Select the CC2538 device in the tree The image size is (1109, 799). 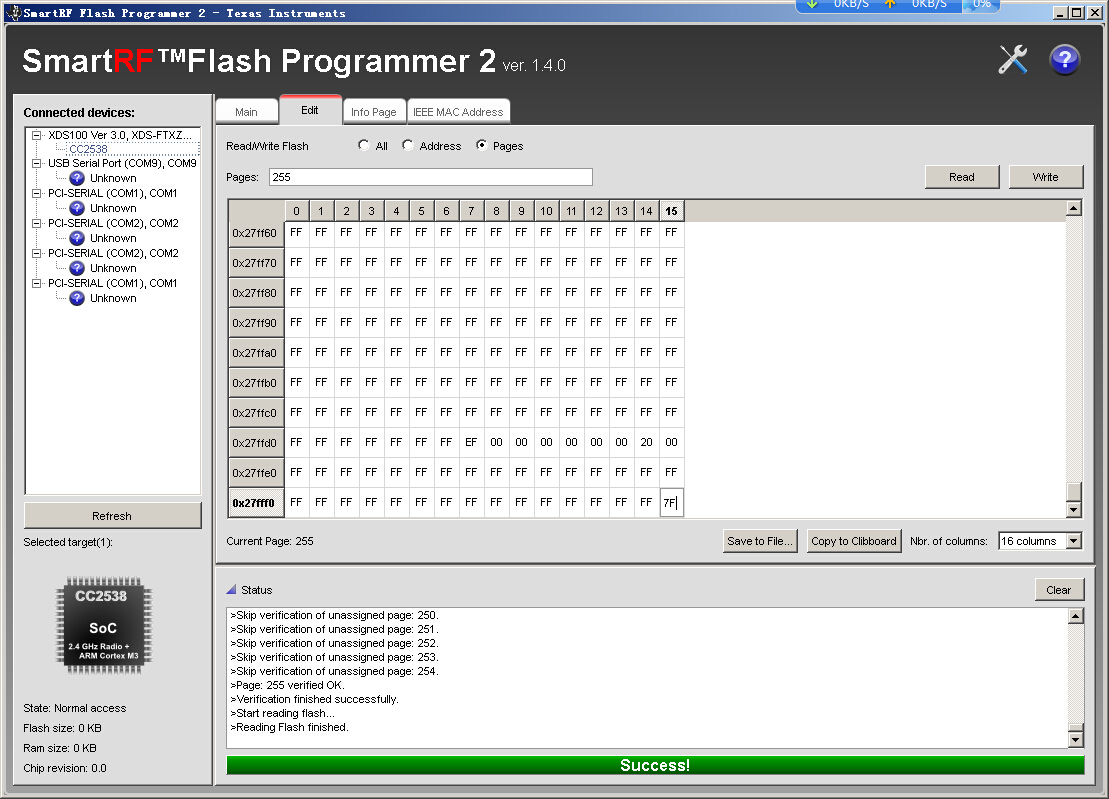tap(88, 149)
